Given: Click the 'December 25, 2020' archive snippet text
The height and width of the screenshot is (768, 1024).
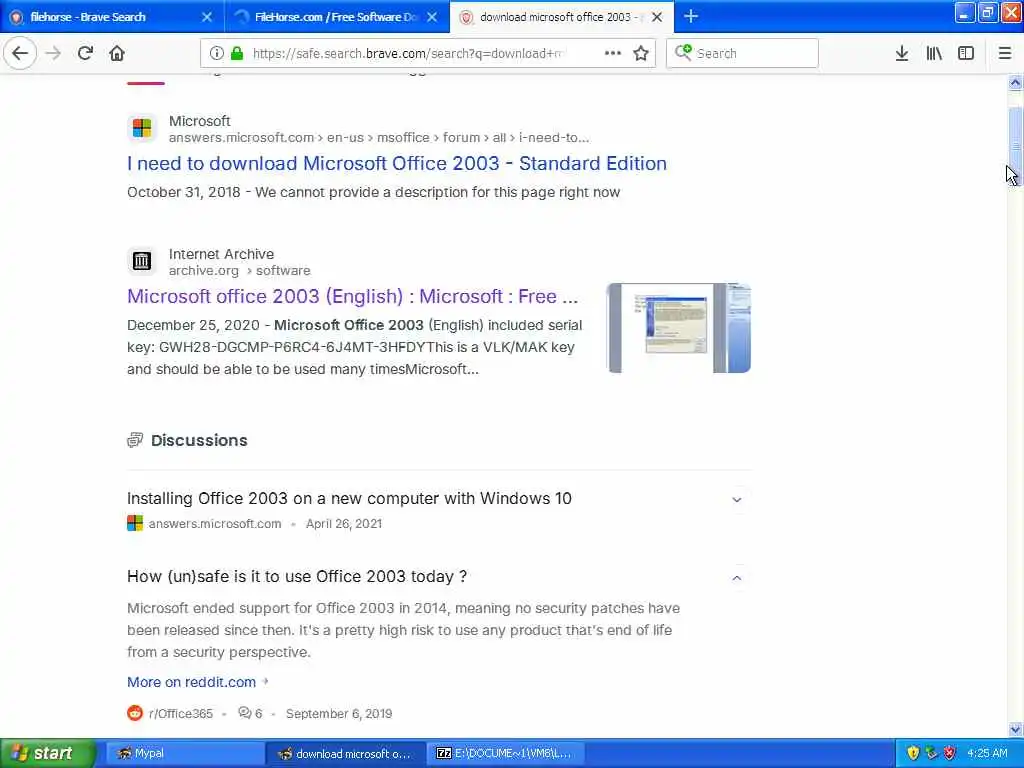Looking at the screenshot, I should [355, 347].
